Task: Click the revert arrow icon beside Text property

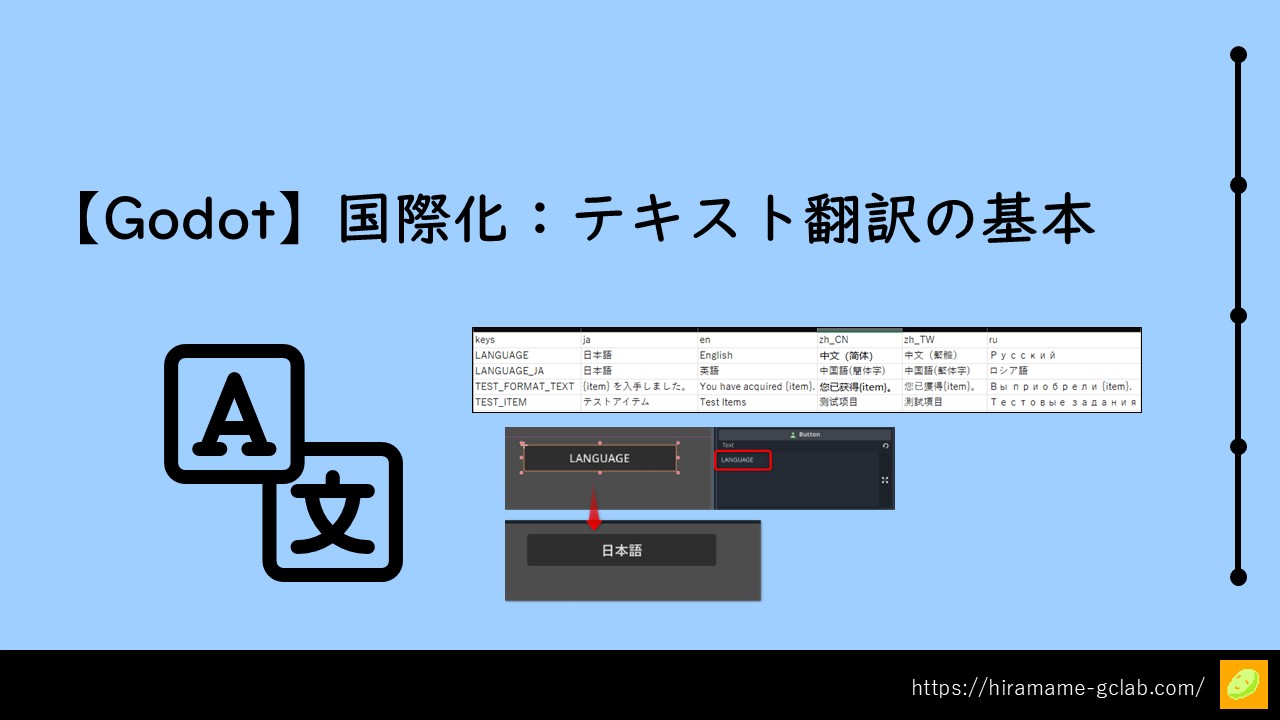Action: [885, 445]
